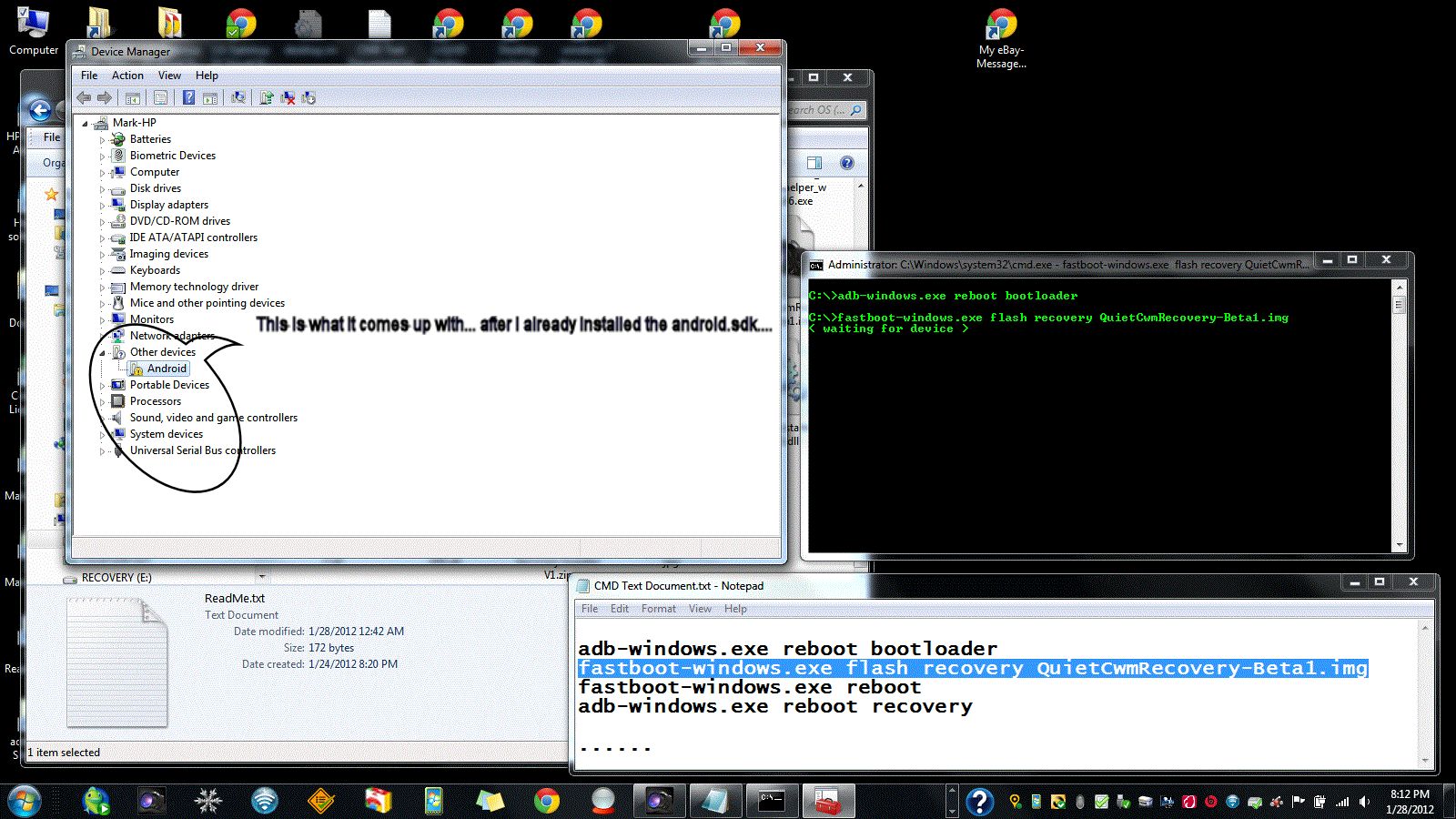Collapse the Other devices category
The height and width of the screenshot is (819, 1456).
(x=102, y=353)
